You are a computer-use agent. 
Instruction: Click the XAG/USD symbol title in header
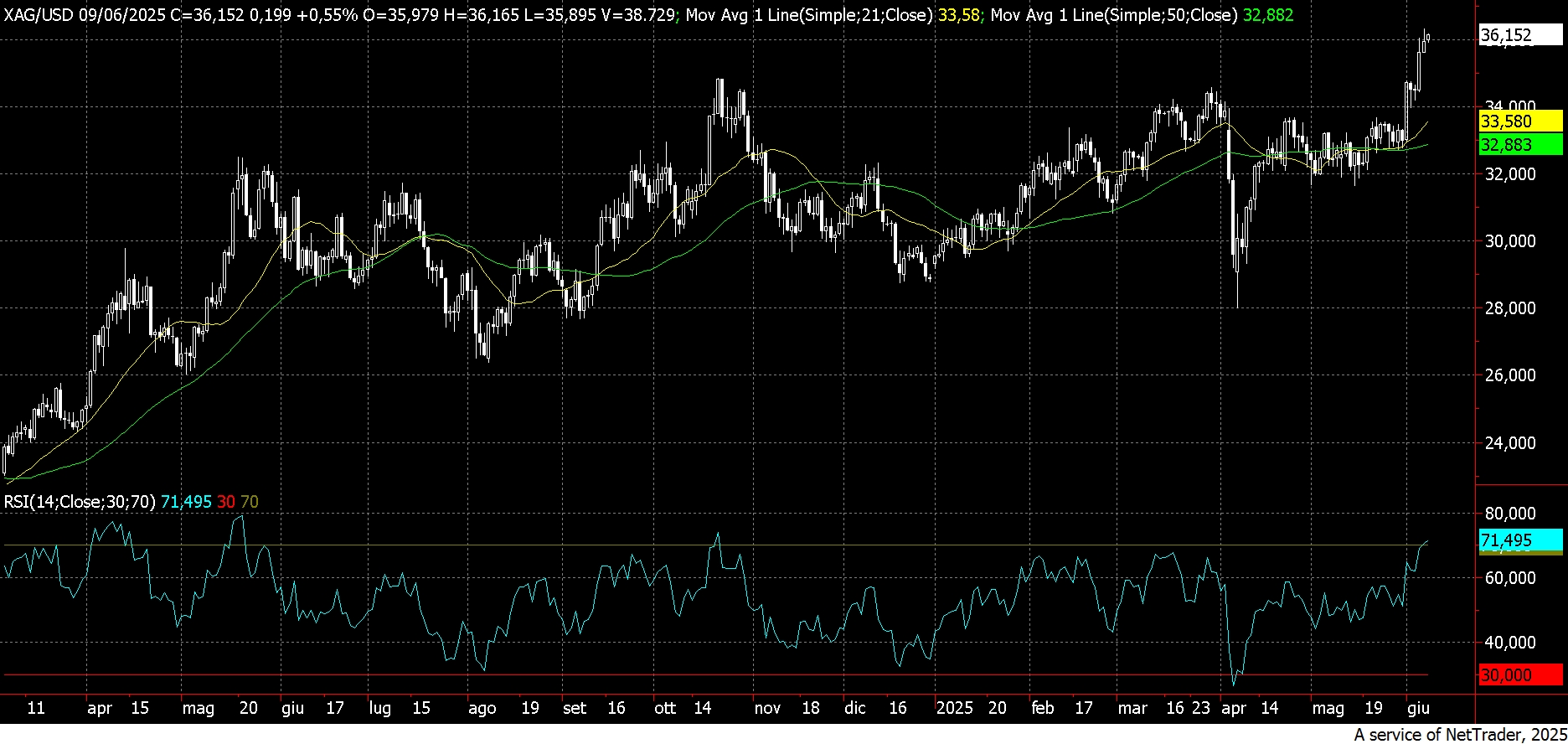[40, 15]
